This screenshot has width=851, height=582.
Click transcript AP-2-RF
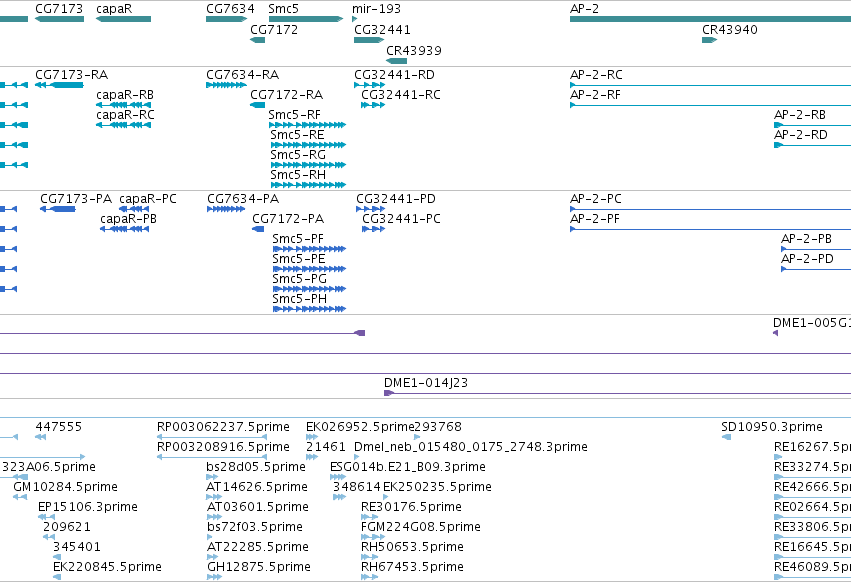710,105
